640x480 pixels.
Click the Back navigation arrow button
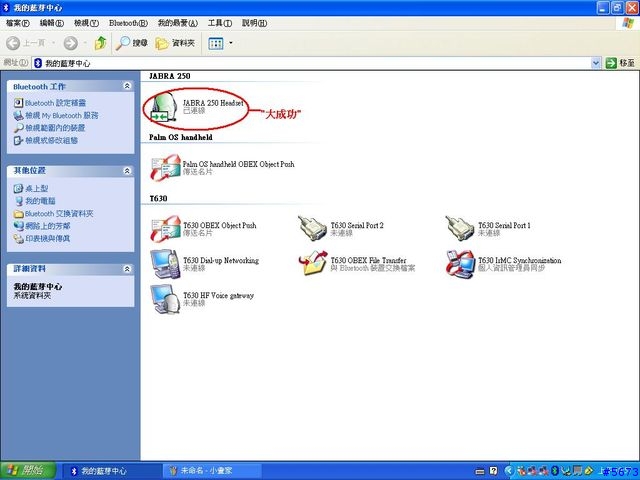click(x=13, y=43)
